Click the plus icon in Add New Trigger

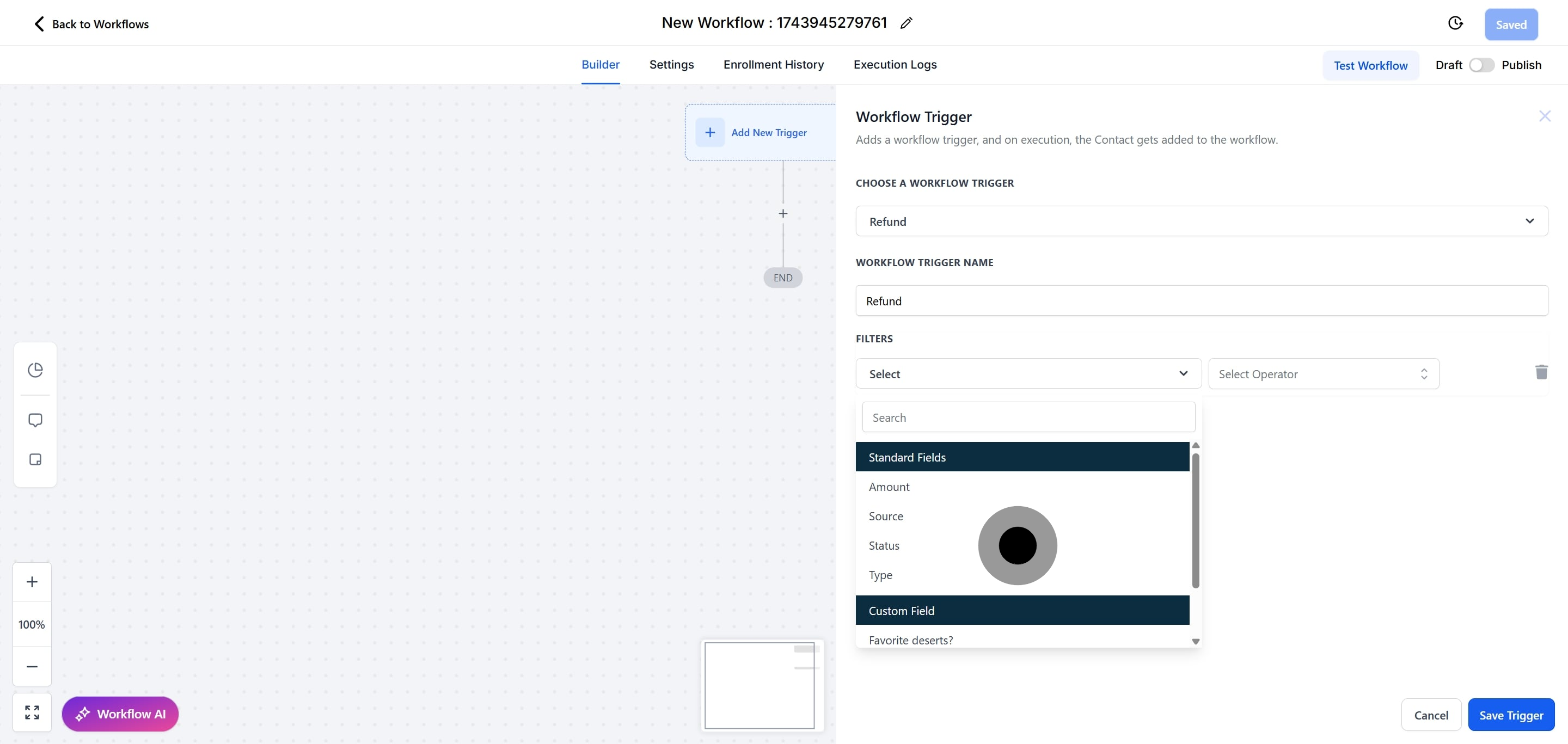[x=710, y=132]
